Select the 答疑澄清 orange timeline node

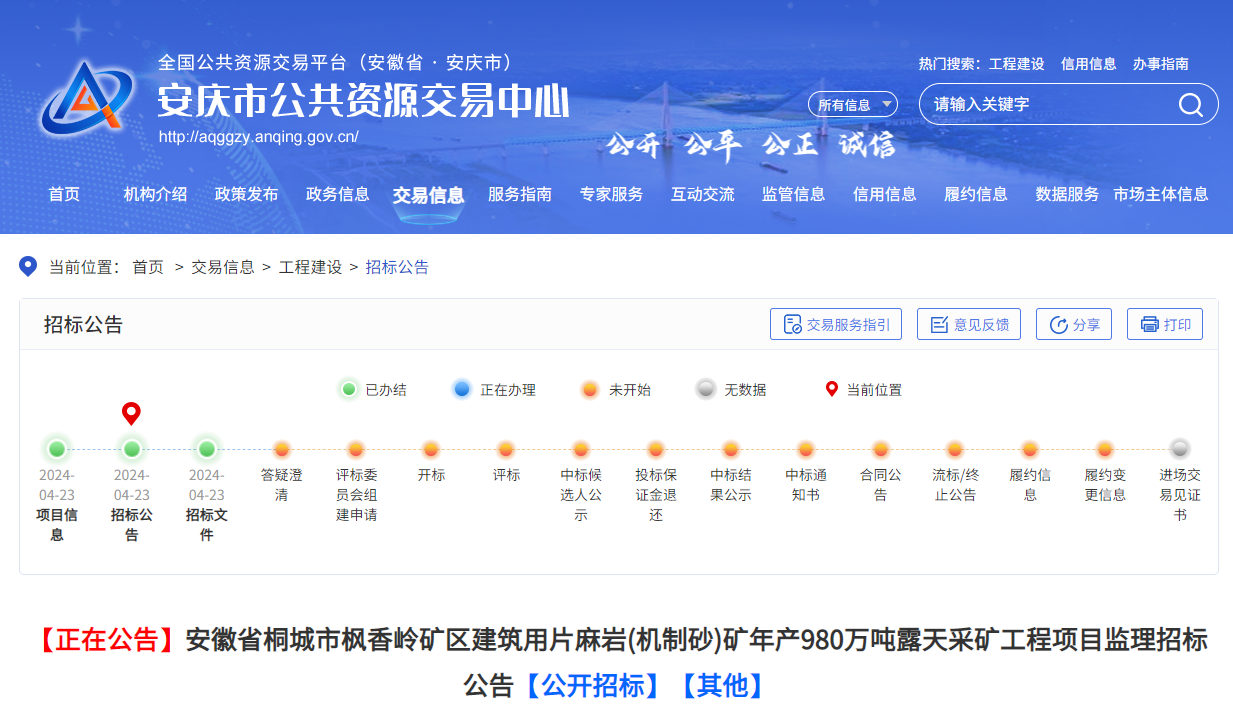281,449
